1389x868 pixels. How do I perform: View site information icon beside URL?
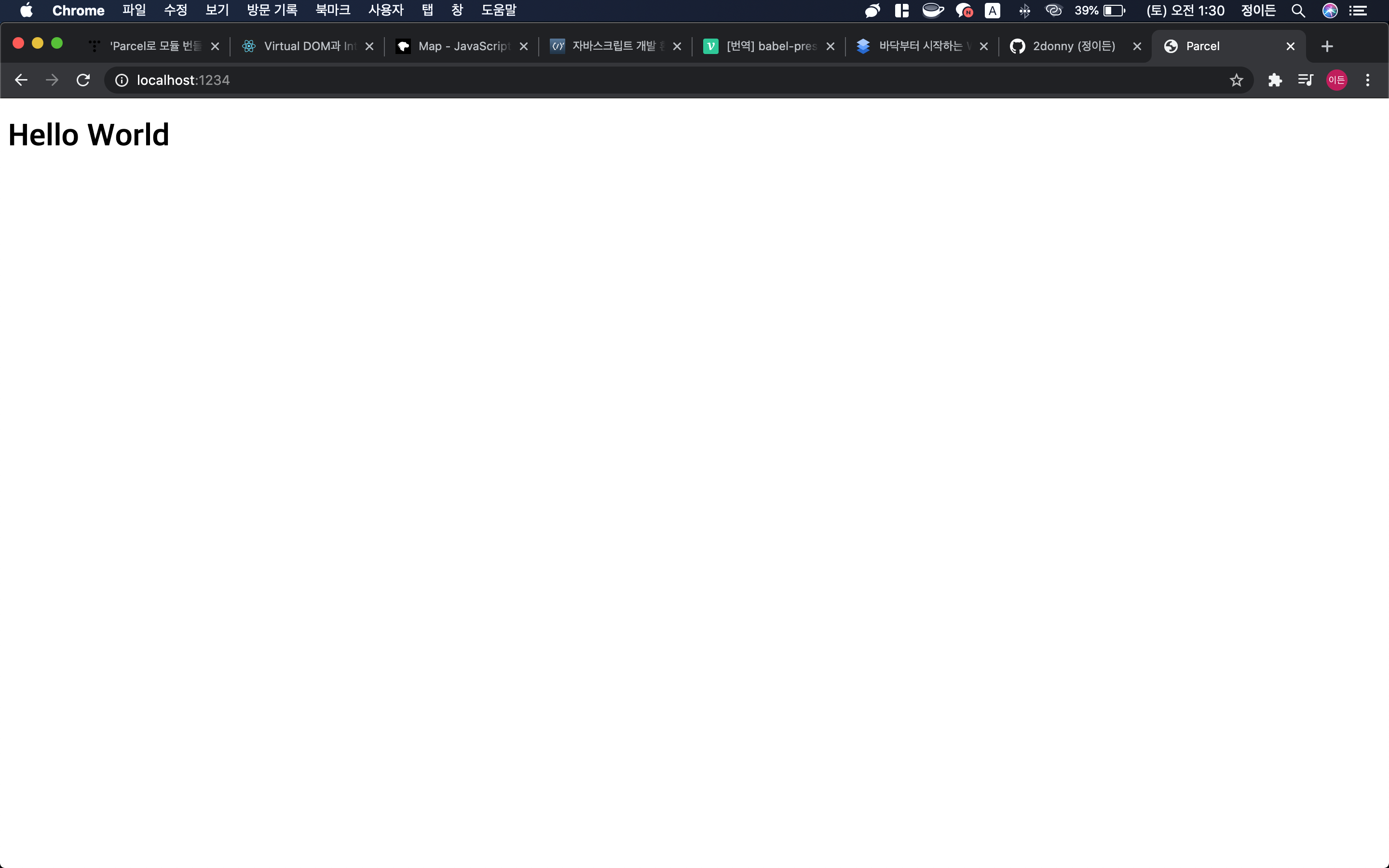(122, 81)
